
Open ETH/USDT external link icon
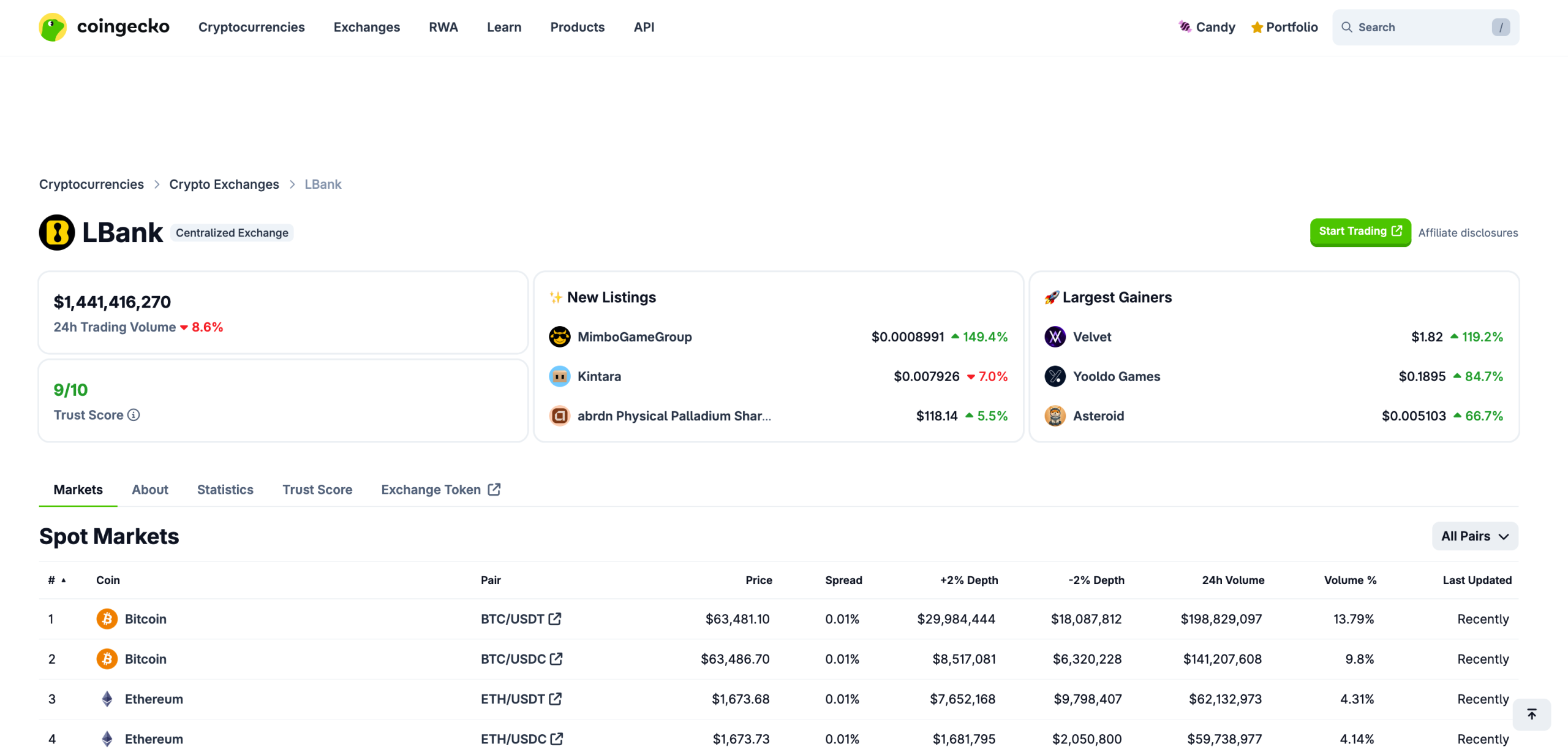point(556,699)
